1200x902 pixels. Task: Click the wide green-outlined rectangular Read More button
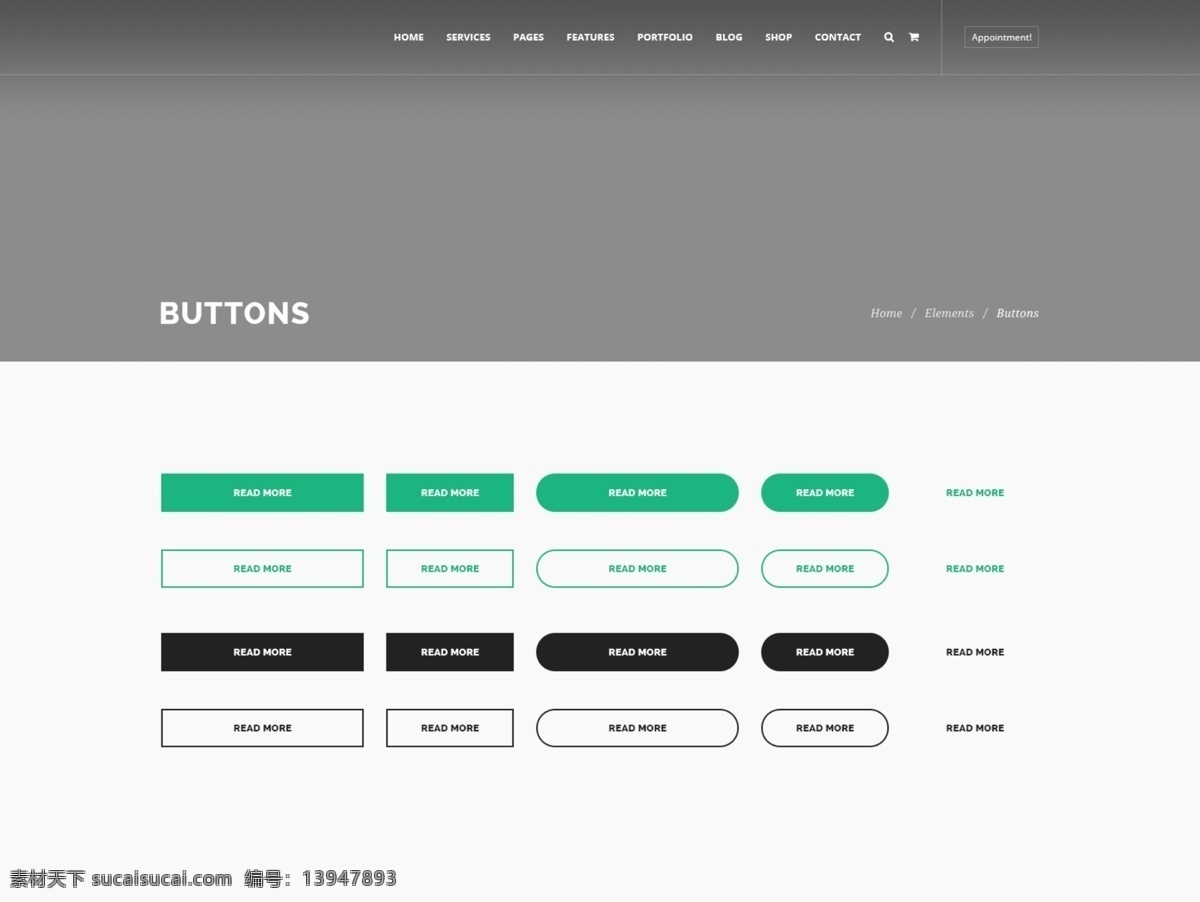[262, 569]
